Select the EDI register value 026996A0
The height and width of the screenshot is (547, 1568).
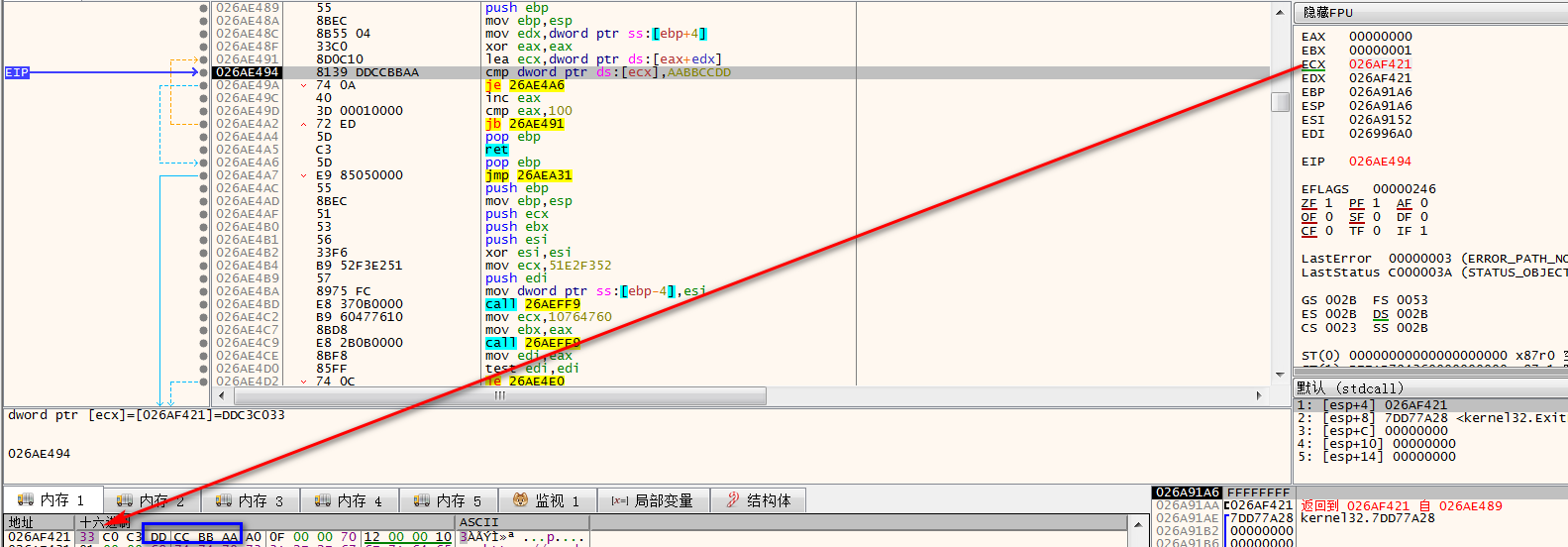pyautogui.click(x=1381, y=134)
